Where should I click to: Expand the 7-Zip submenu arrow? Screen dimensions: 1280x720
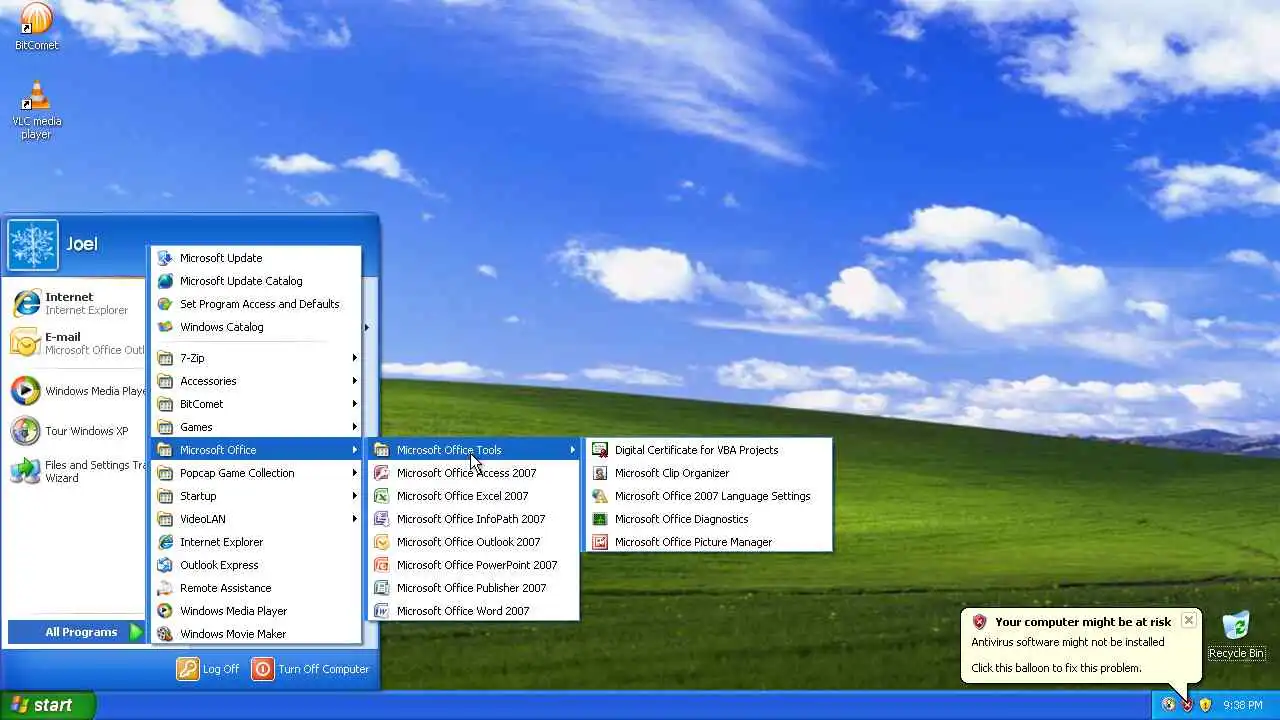(x=354, y=358)
